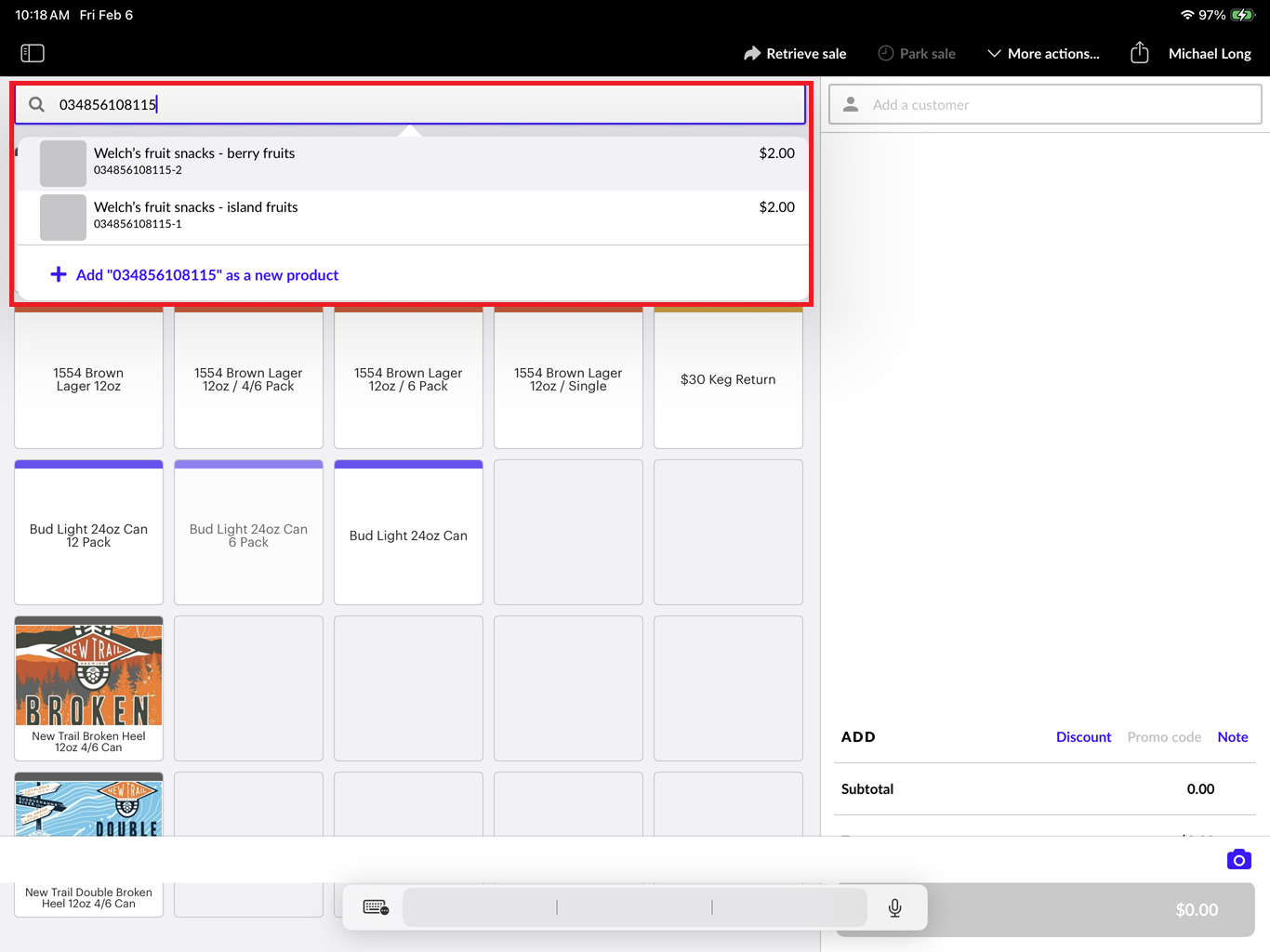This screenshot has height=952, width=1270.
Task: Select the $30 Keg Return tile
Action: coord(728,378)
